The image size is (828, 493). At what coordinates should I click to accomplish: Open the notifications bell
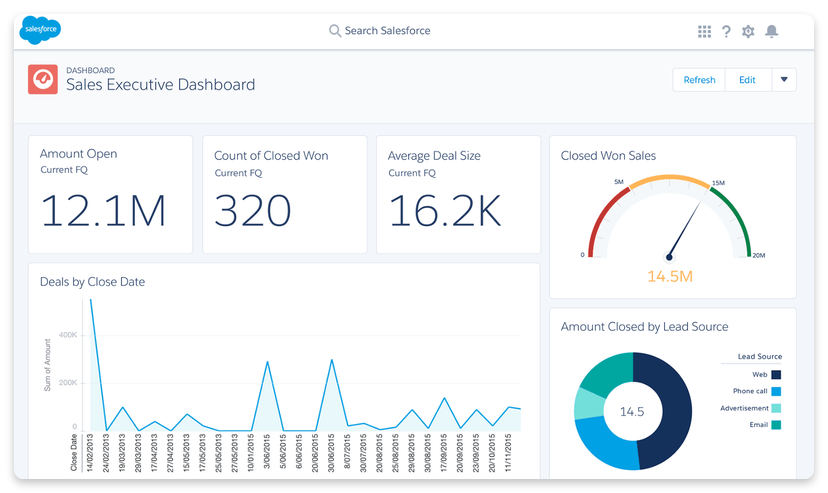pyautogui.click(x=771, y=32)
